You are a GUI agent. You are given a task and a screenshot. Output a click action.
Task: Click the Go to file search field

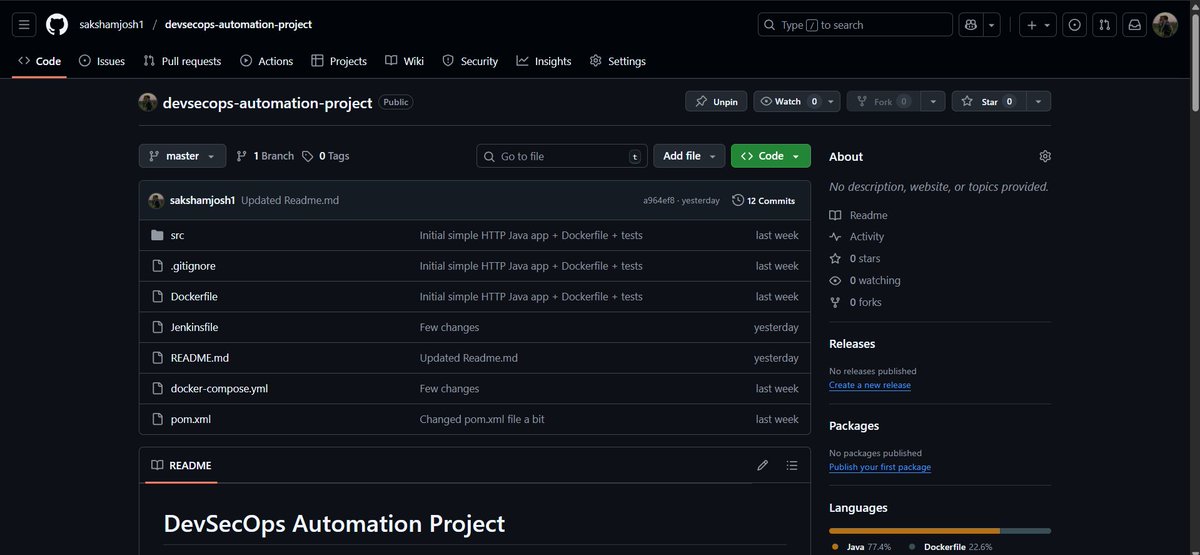point(562,156)
